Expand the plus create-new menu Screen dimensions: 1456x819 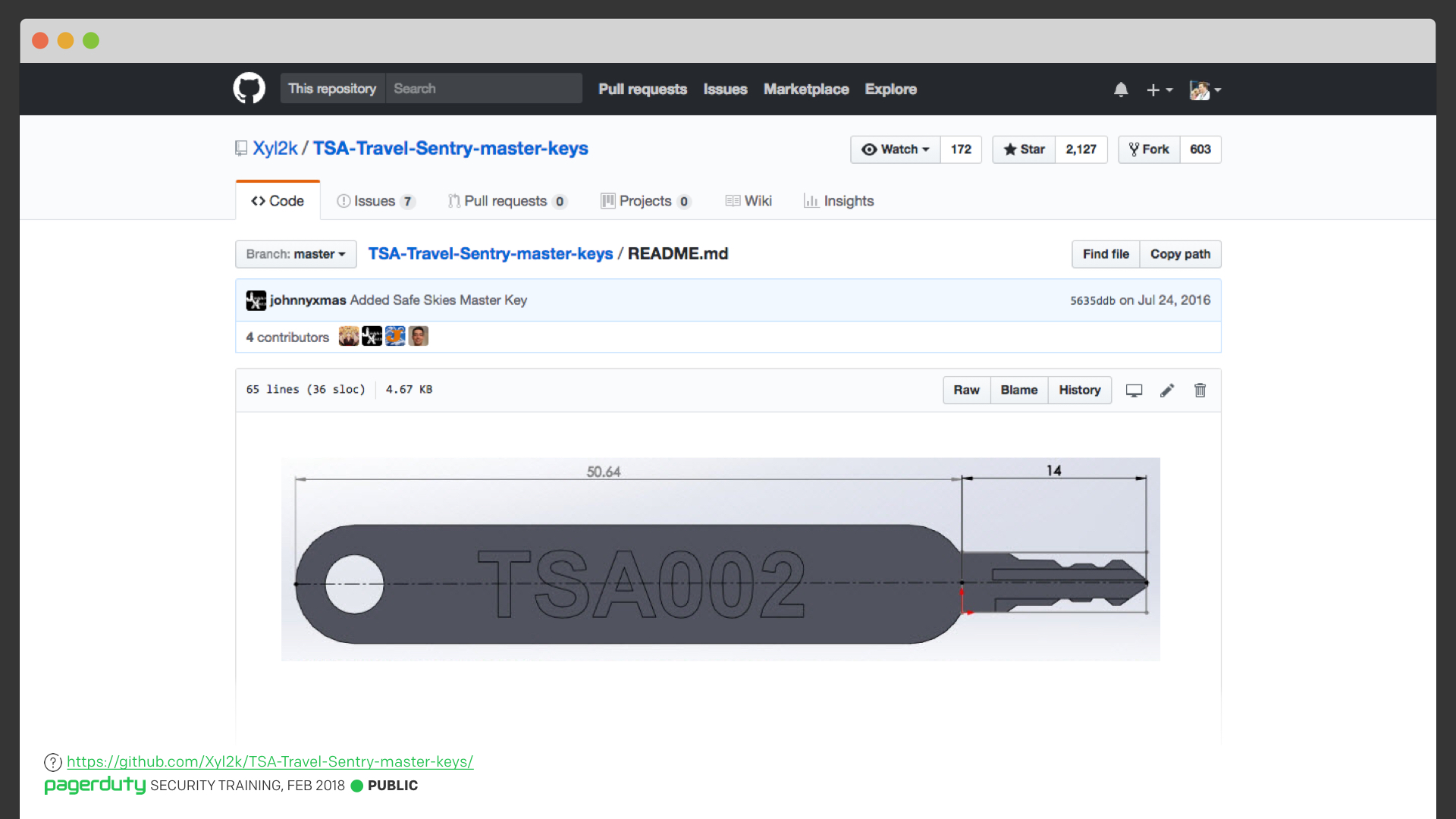(1159, 89)
